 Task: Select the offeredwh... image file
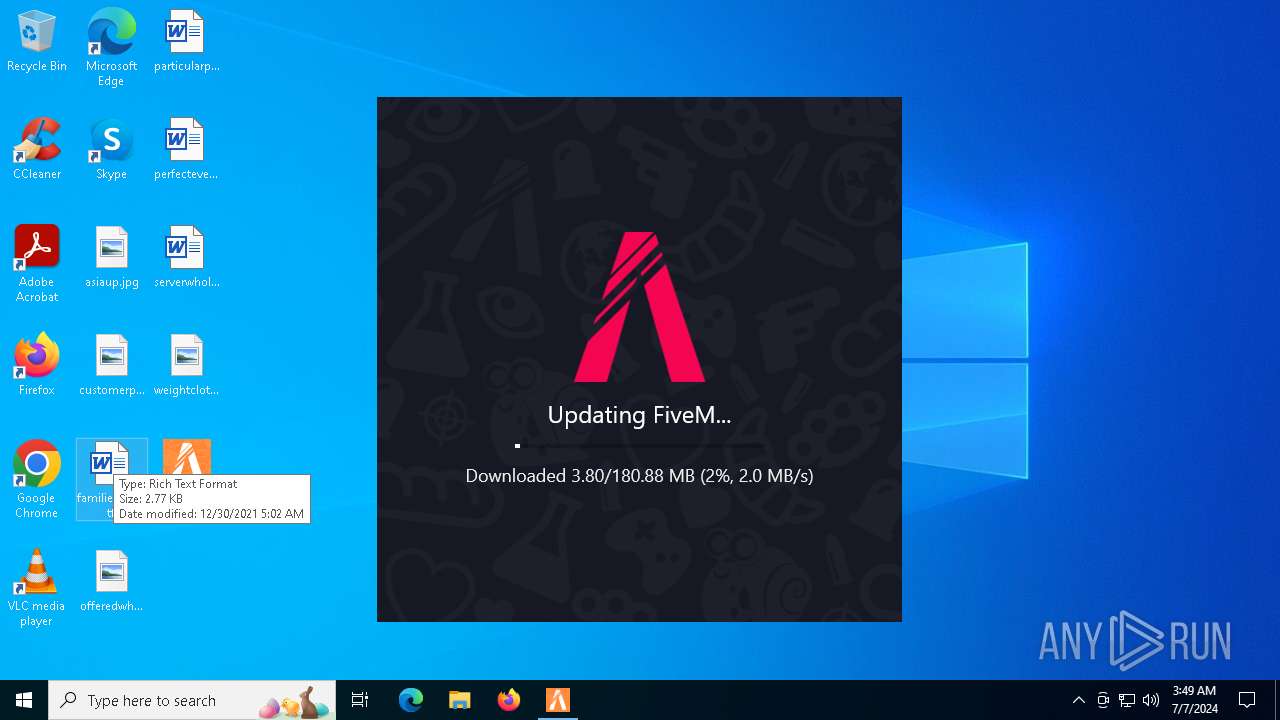pyautogui.click(x=111, y=582)
